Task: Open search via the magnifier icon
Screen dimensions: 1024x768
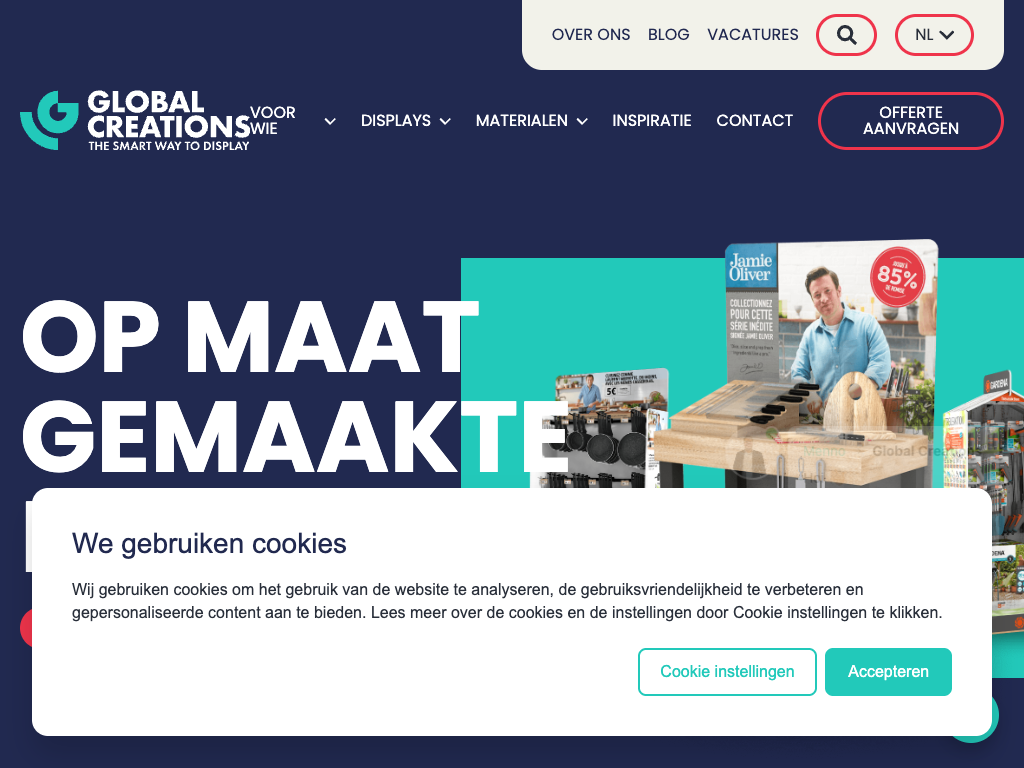Action: (x=846, y=35)
